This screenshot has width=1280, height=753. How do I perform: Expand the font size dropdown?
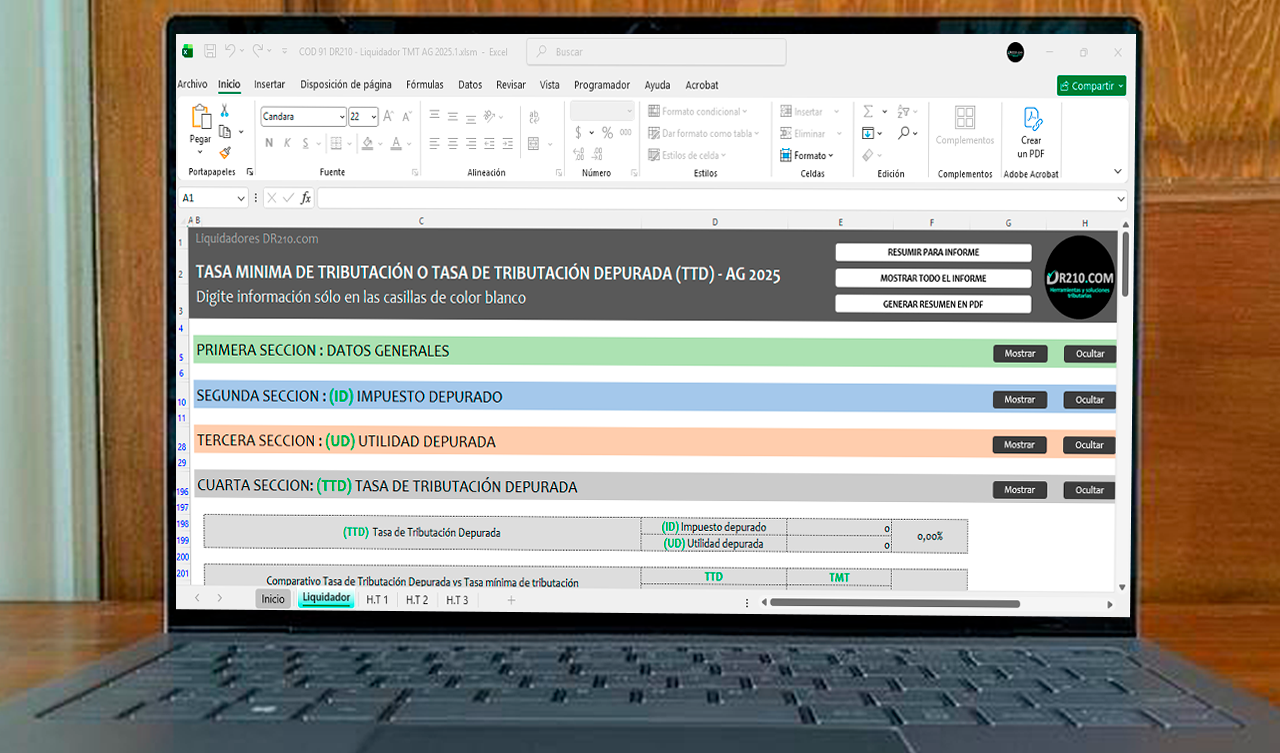tap(374, 117)
